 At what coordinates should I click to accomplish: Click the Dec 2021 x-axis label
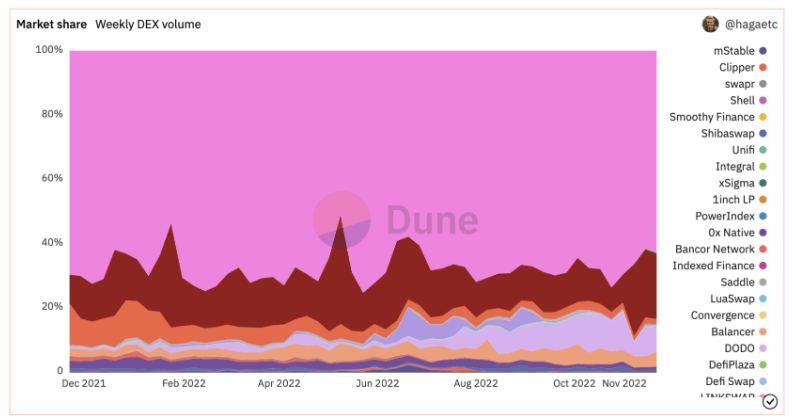(x=84, y=383)
